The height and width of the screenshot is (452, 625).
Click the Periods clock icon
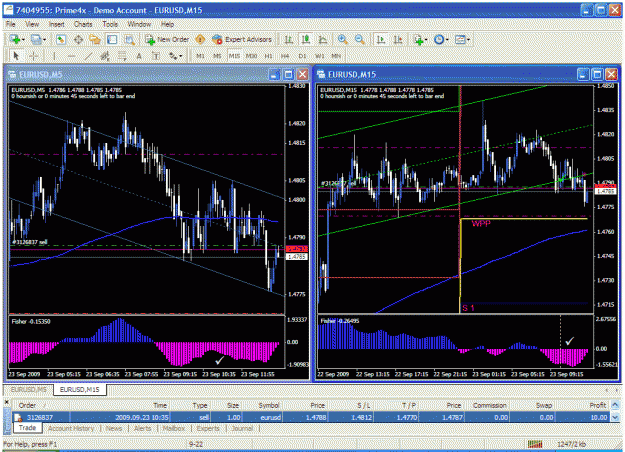(x=438, y=39)
